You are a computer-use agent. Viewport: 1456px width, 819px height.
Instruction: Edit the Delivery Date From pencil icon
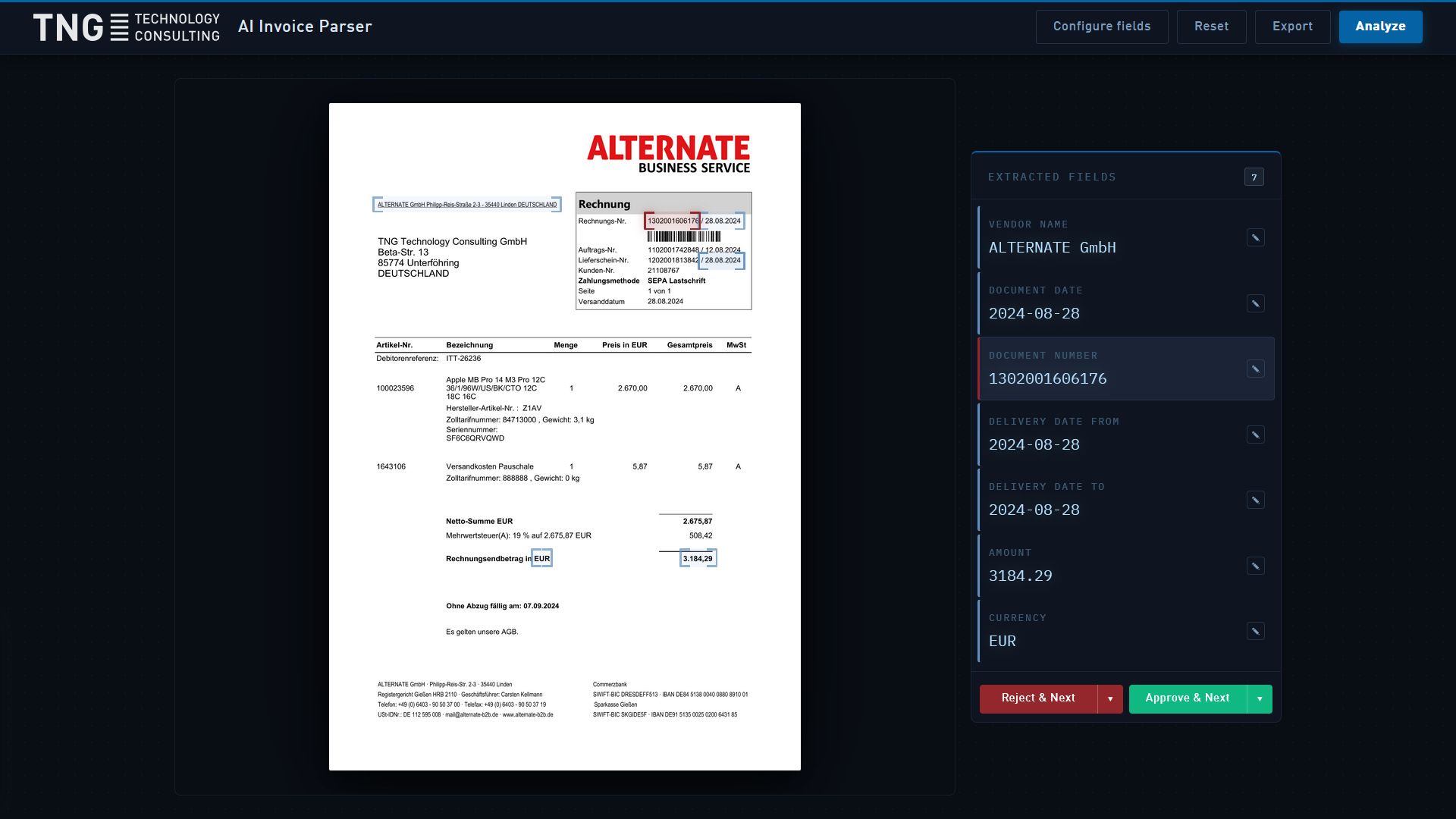(x=1255, y=435)
